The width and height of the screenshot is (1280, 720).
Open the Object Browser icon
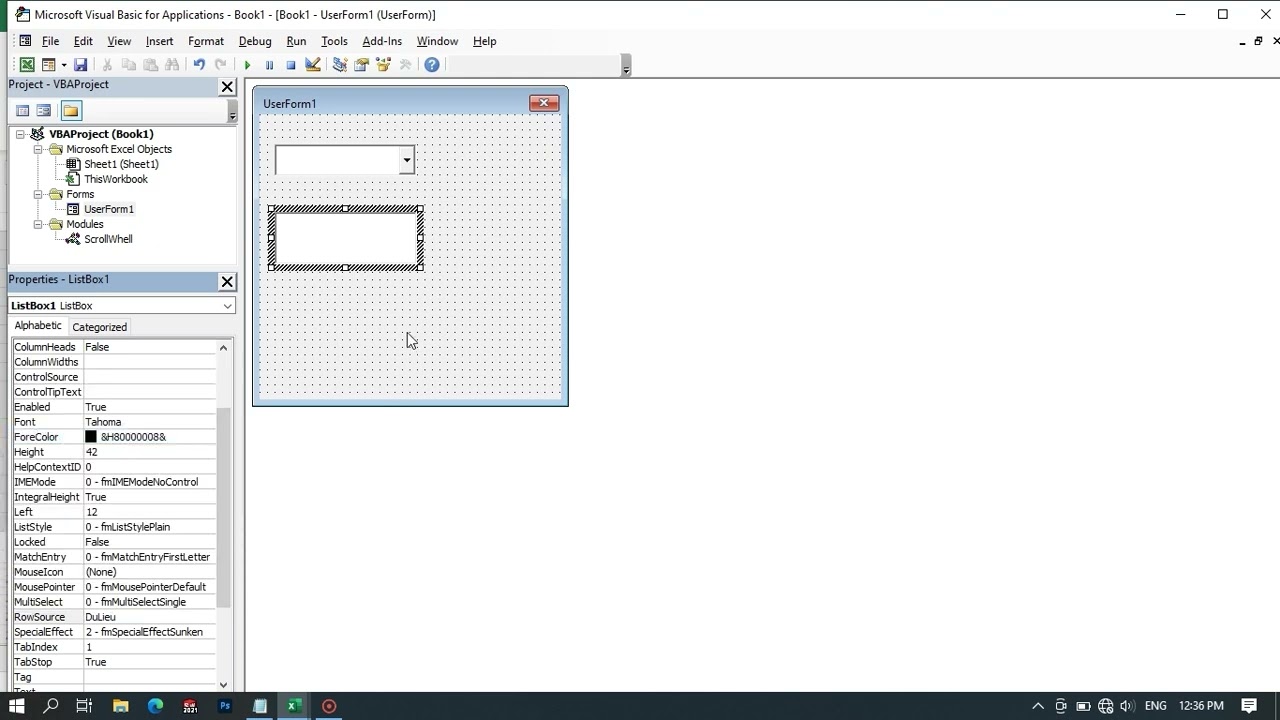[383, 65]
